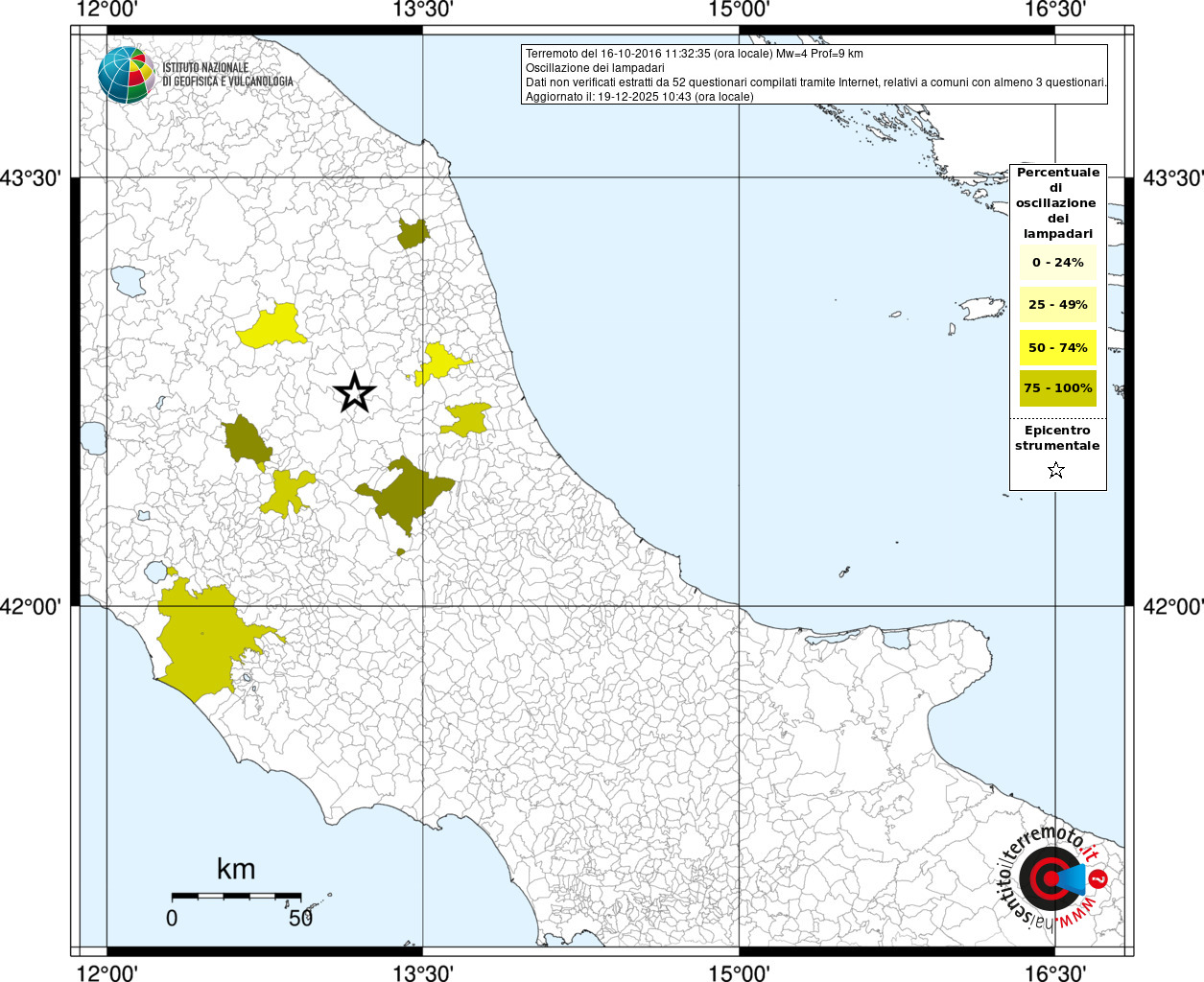The width and height of the screenshot is (1204, 982).
Task: Click the haisentitoilterremoto.it target logo
Action: [x=1046, y=878]
